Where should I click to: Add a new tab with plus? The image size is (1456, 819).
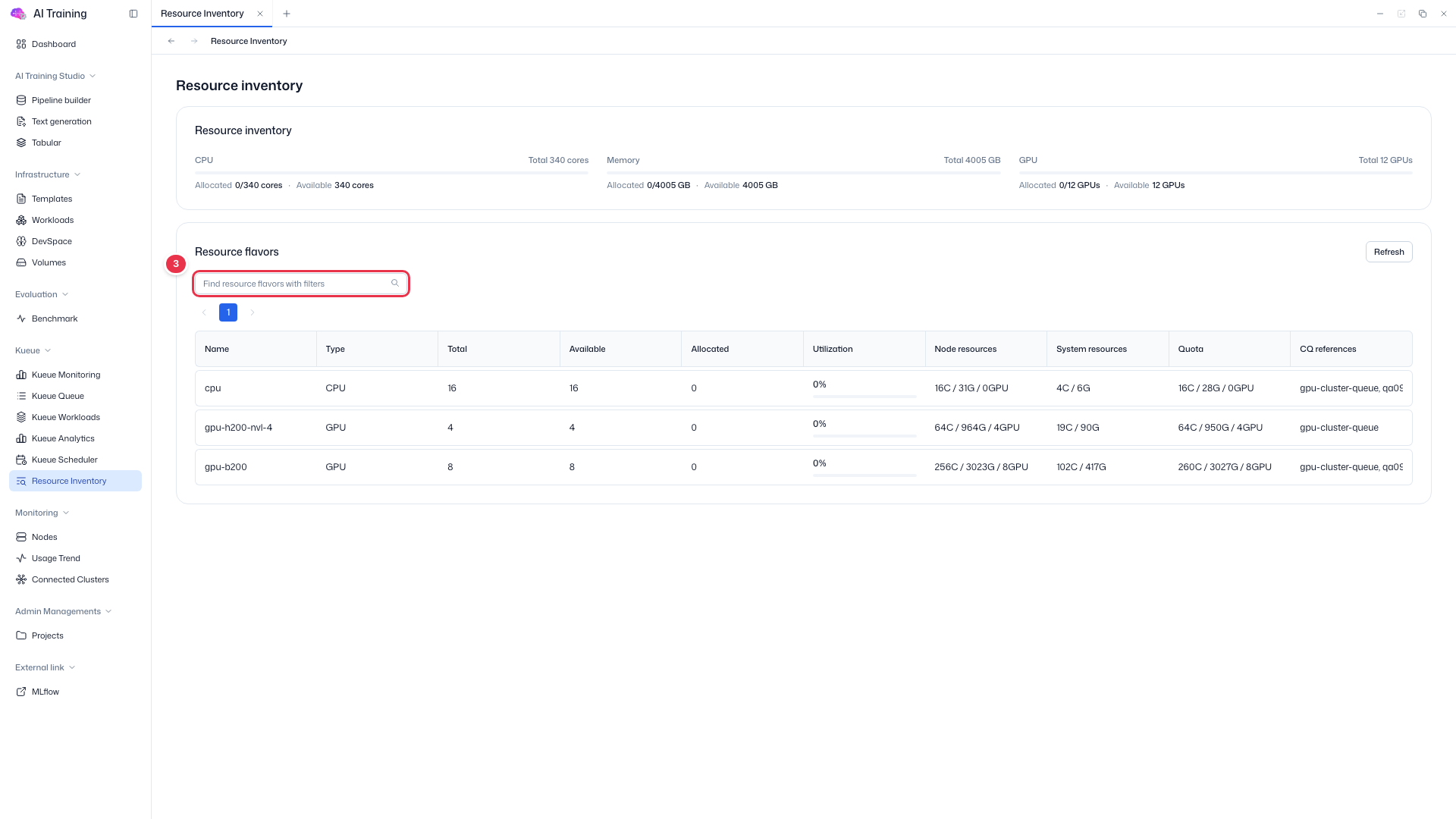point(287,14)
